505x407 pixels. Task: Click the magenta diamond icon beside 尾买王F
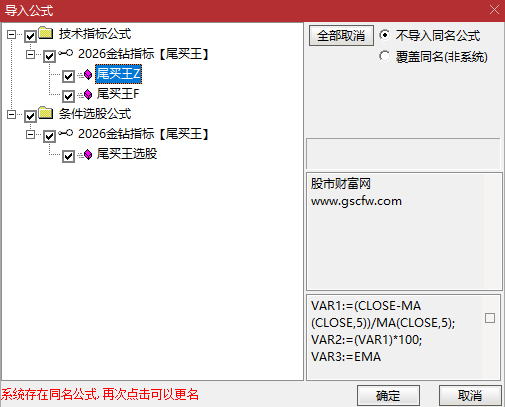[88, 95]
